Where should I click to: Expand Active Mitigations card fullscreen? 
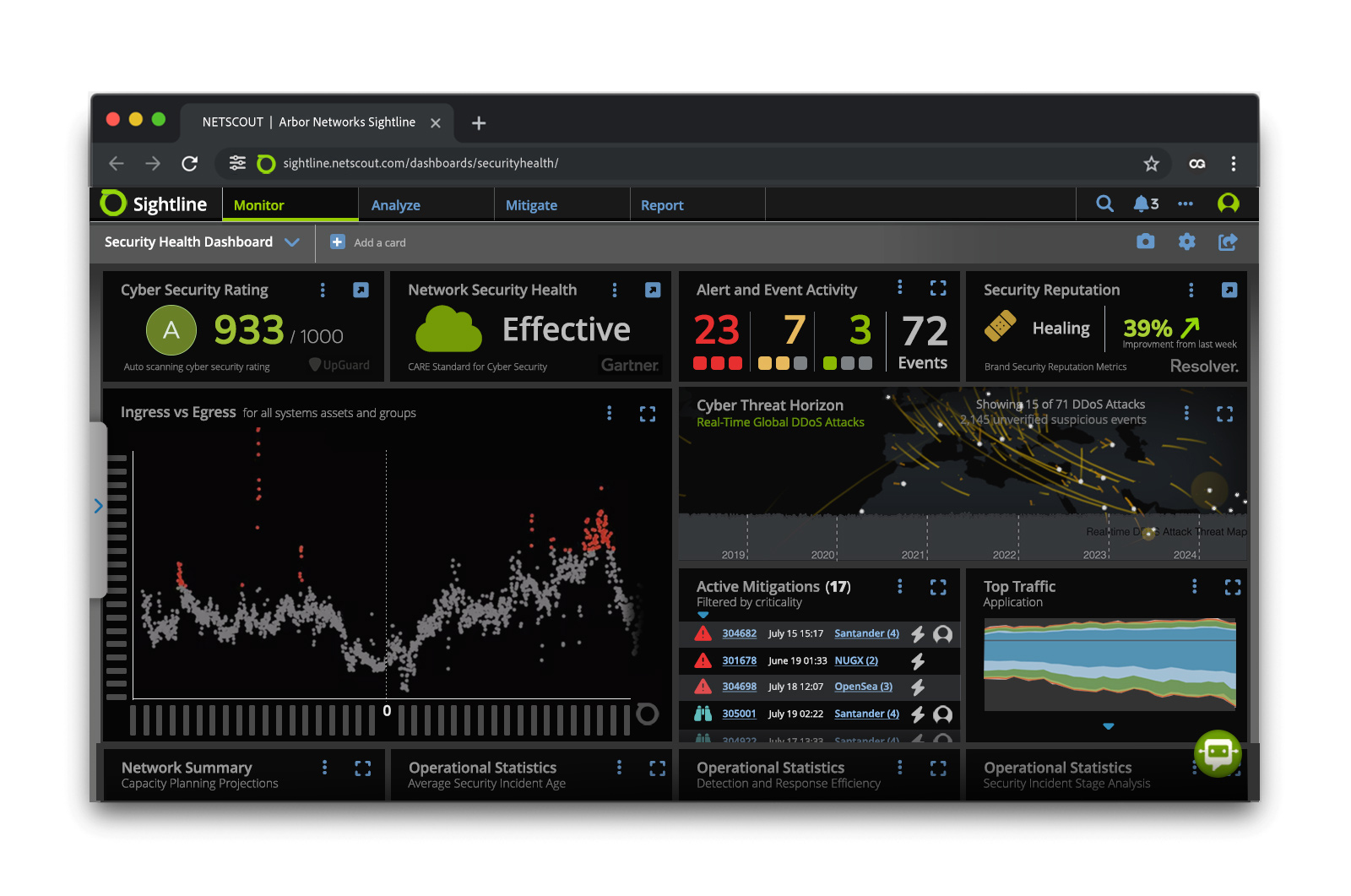938,587
